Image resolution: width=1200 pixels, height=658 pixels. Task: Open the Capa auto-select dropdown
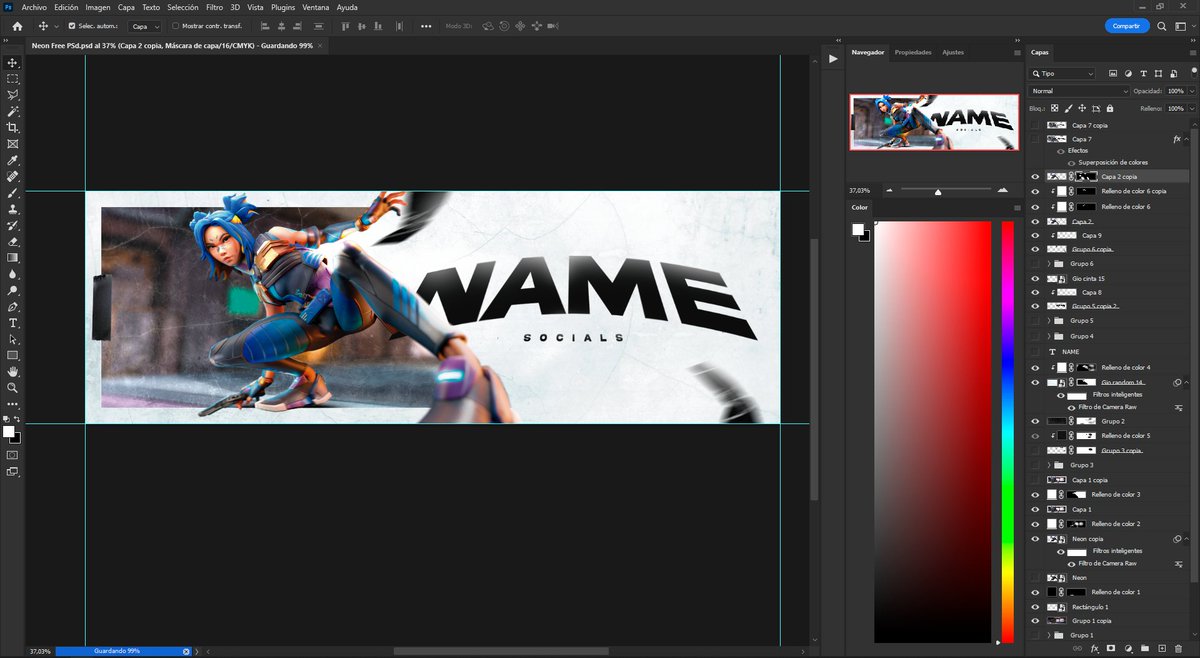pyautogui.click(x=145, y=26)
